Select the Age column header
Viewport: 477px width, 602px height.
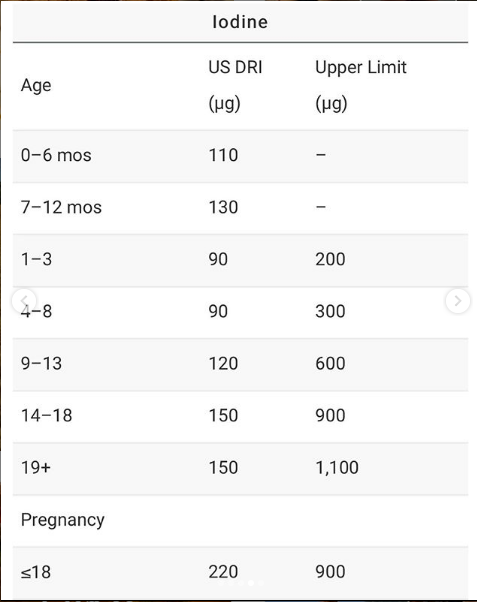pos(36,85)
